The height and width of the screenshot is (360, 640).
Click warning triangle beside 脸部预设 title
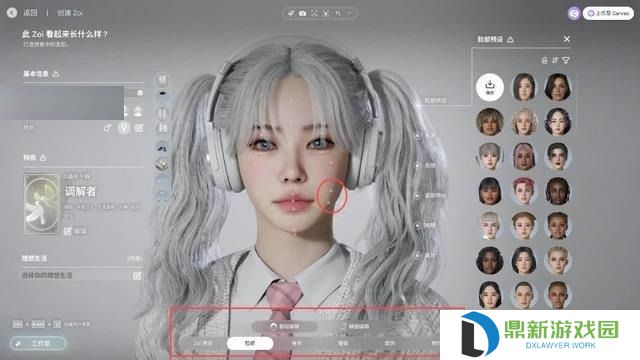click(510, 39)
